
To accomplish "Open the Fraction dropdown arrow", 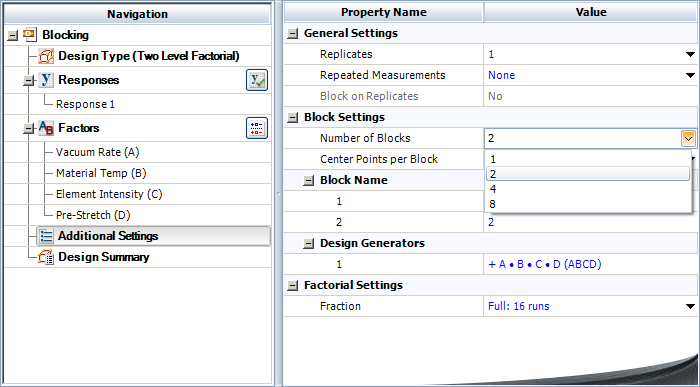I will click(x=690, y=306).
